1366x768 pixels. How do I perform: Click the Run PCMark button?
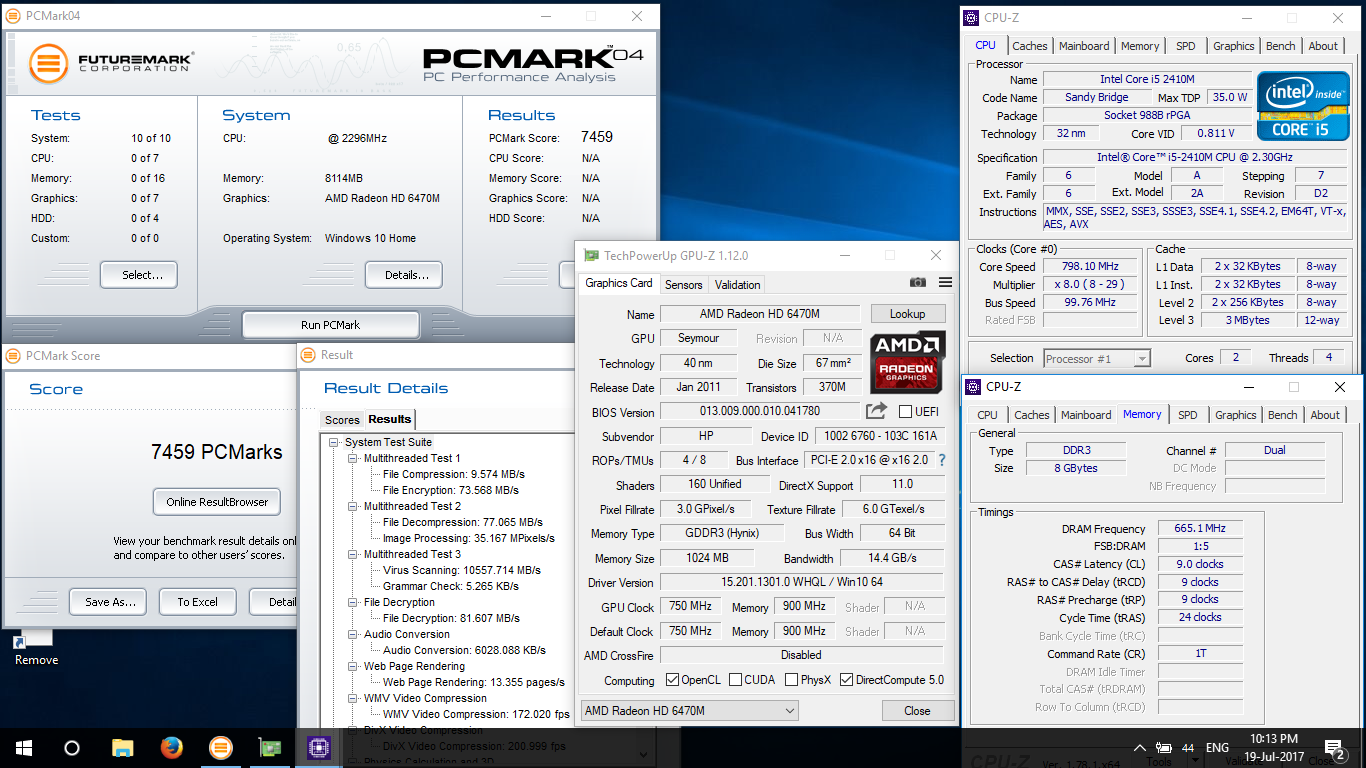330,325
